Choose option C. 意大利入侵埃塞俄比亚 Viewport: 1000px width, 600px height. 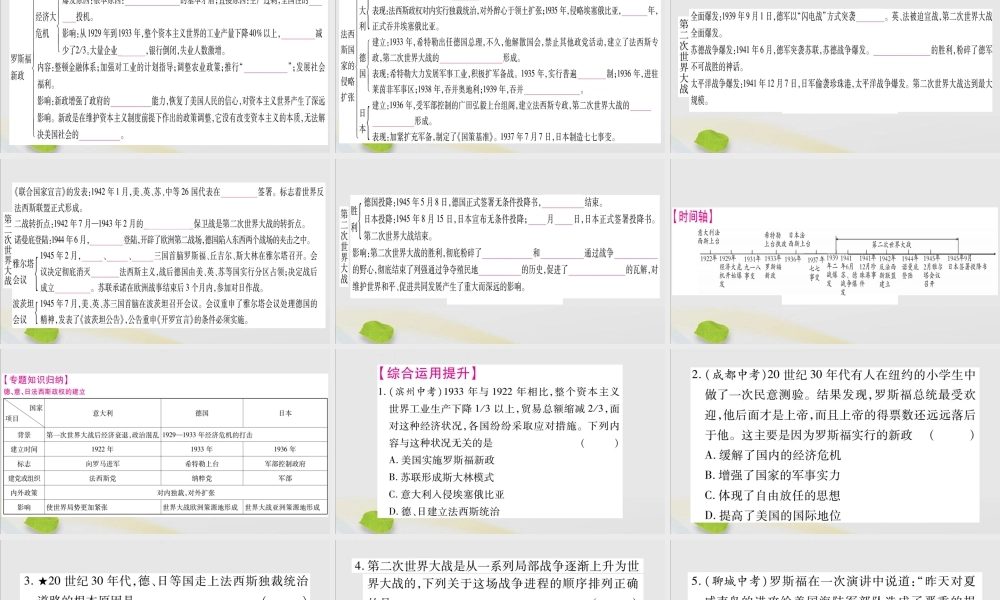click(x=446, y=494)
